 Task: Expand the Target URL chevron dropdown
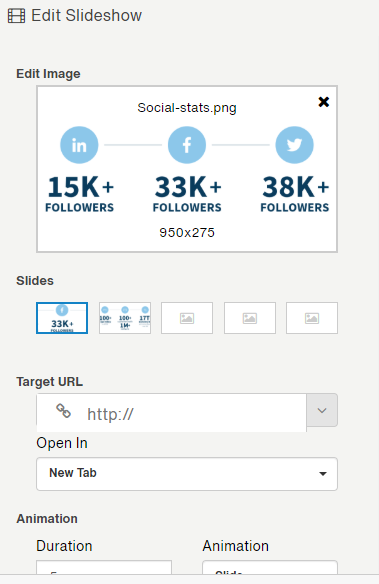tap(322, 410)
